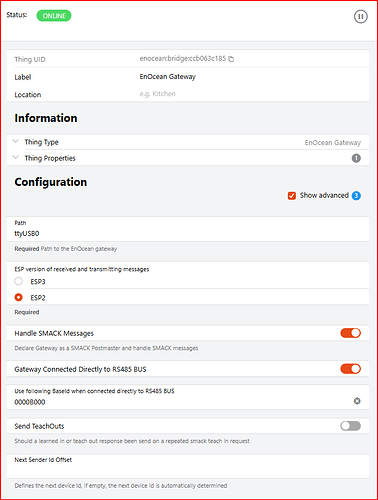Image resolution: width=378 pixels, height=500 pixels.
Task: Click the EnOcean Gateway thing type value
Action: point(333,143)
